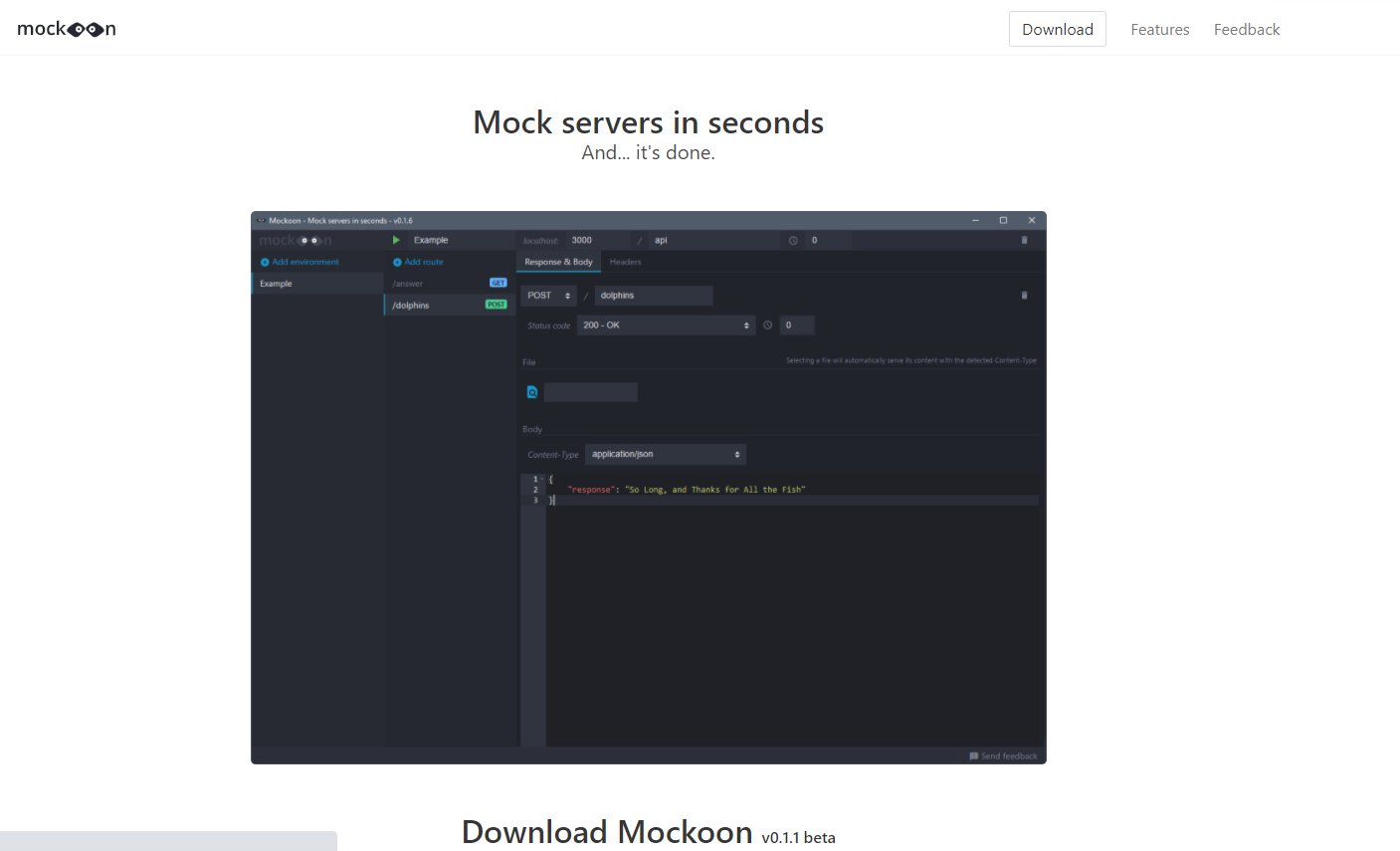This screenshot has width=1400, height=851.
Task: Click the latency clock icon in the environment bar
Action: (793, 240)
